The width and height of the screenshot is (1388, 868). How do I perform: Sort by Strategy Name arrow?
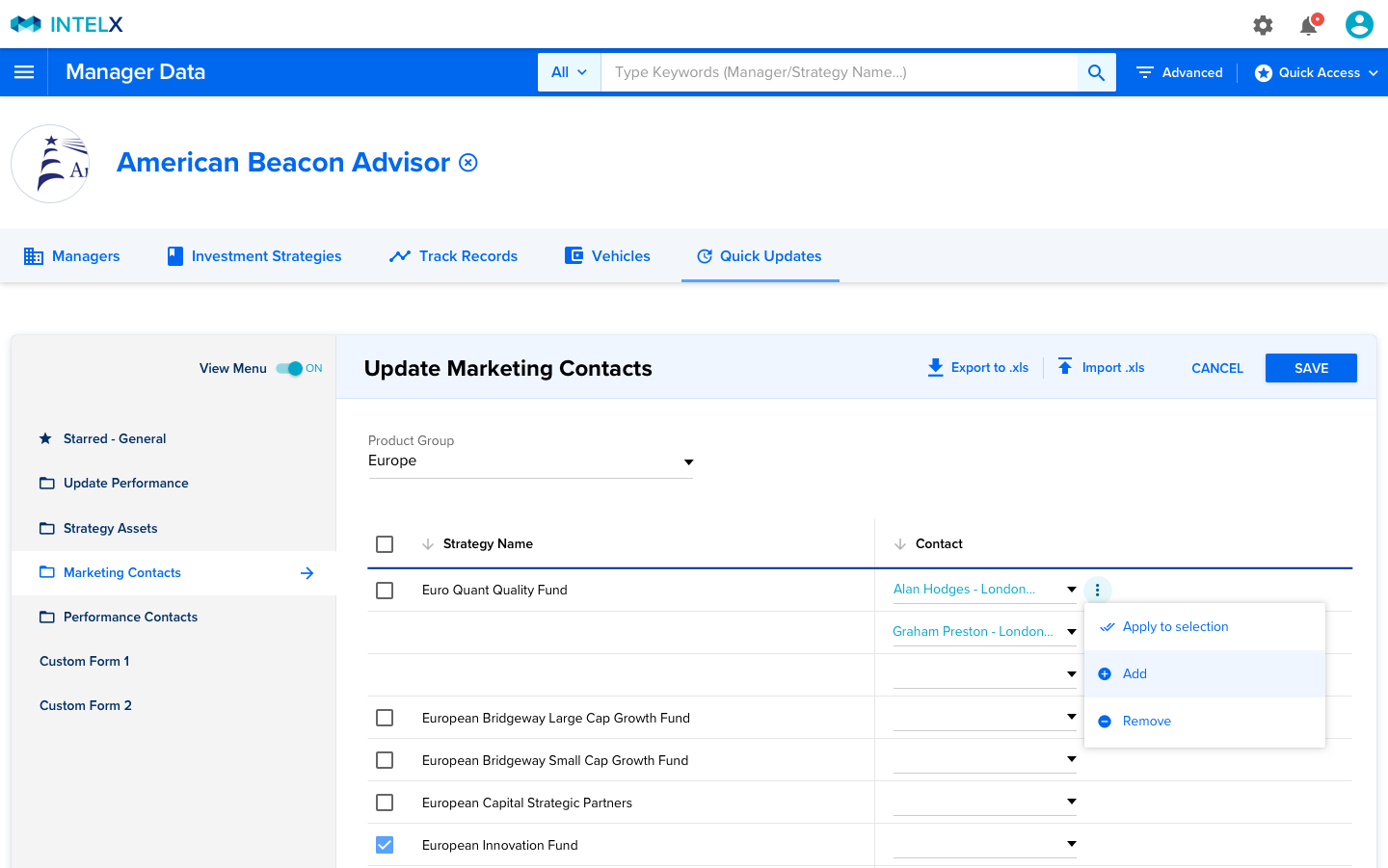pyautogui.click(x=428, y=544)
